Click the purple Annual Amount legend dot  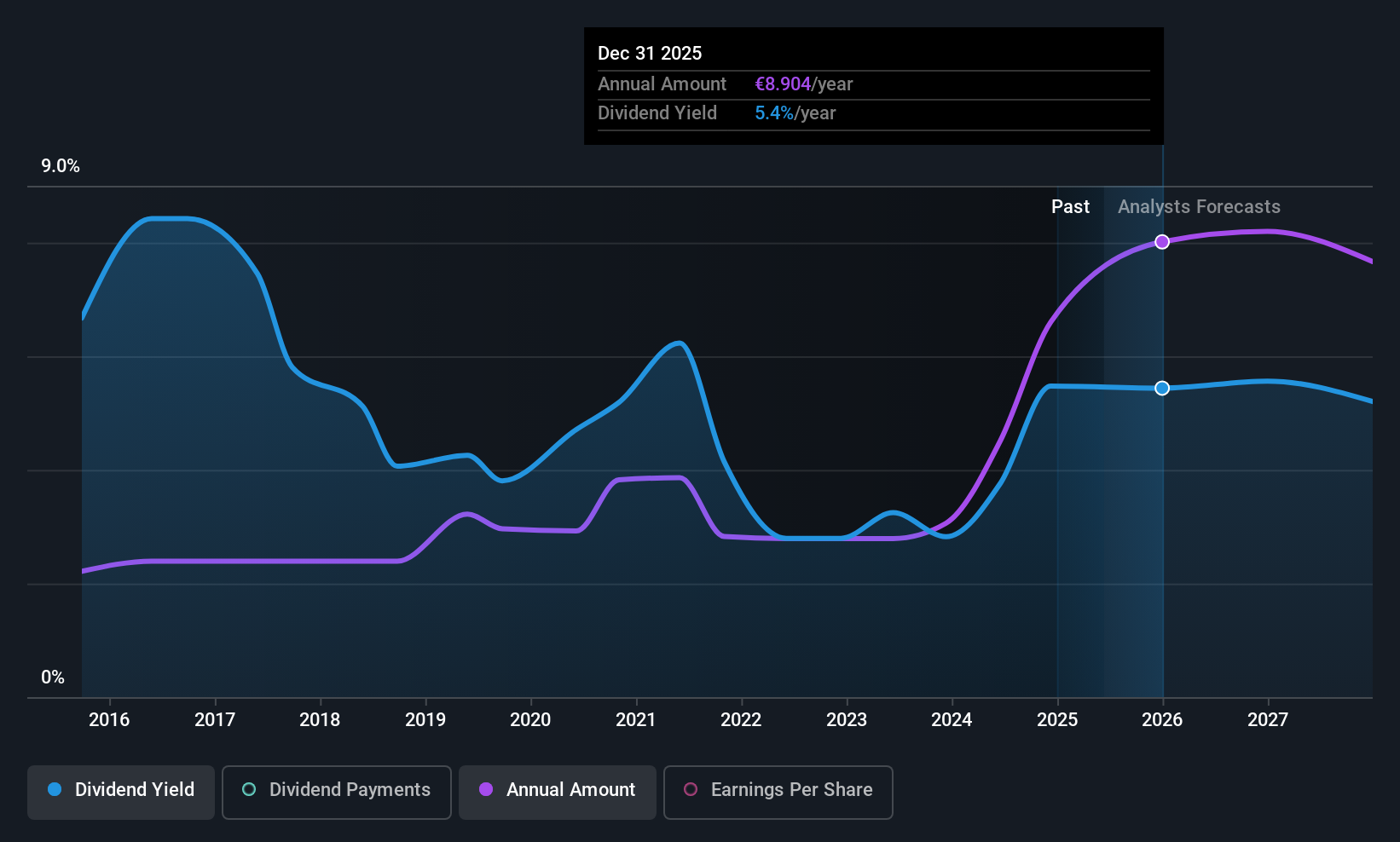pos(486,789)
